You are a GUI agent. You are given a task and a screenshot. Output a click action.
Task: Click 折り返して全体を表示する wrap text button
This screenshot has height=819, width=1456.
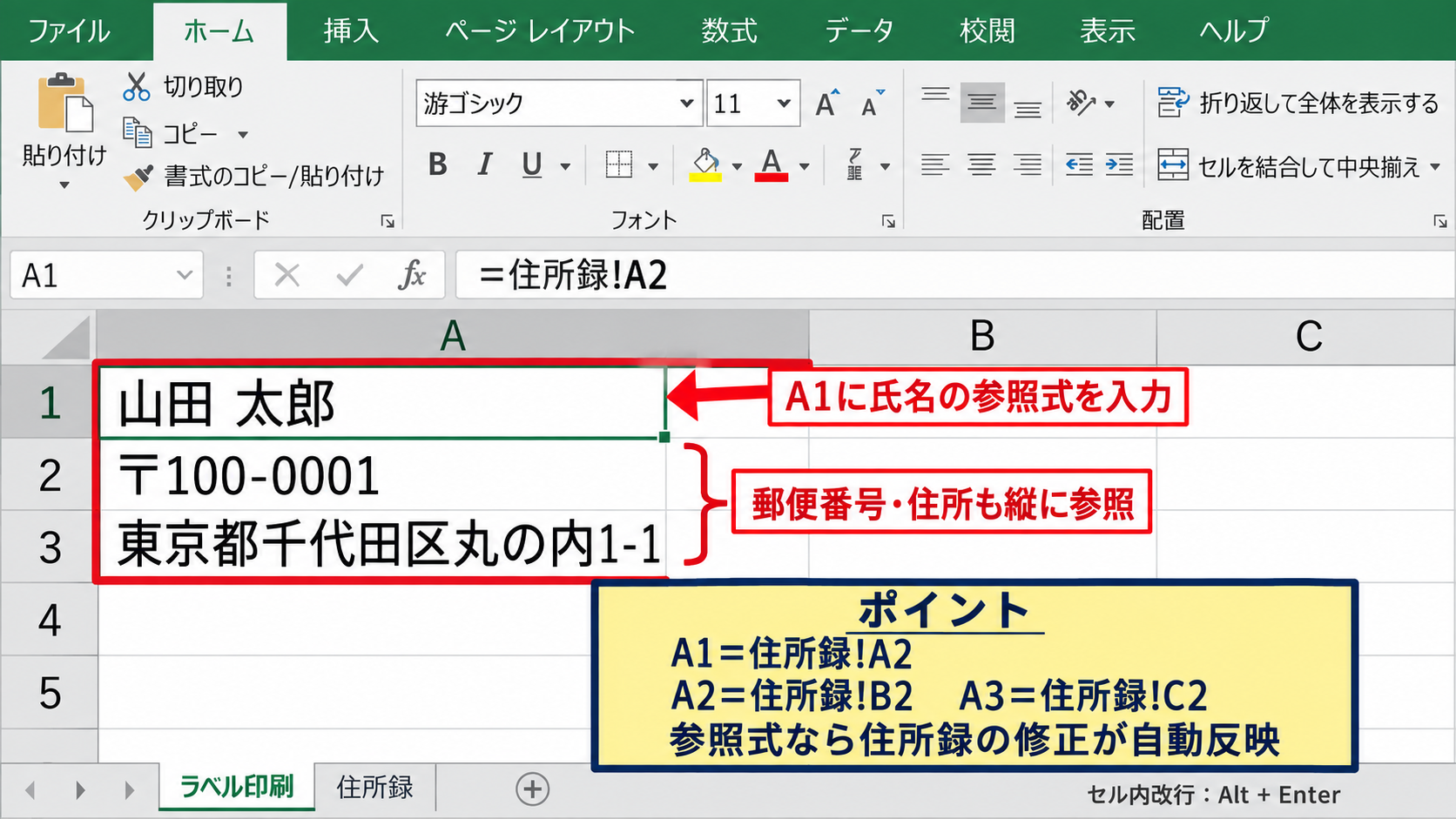pos(1298,103)
